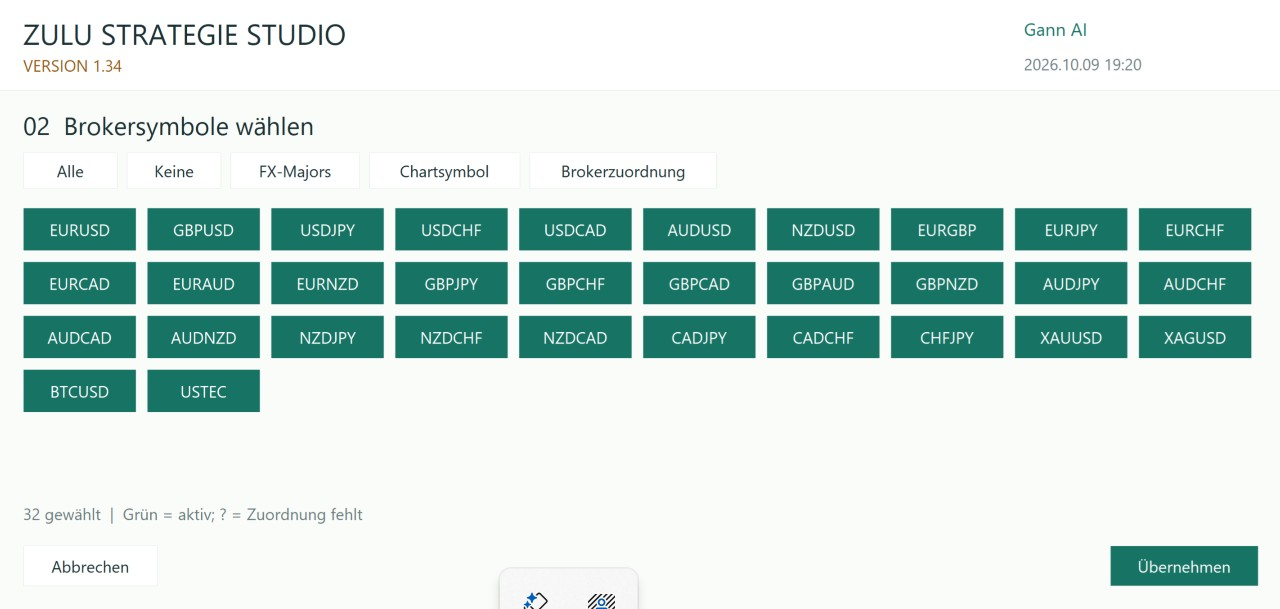Open the Brokerzuordnung mapping
The height and width of the screenshot is (609, 1280).
pyautogui.click(x=623, y=171)
